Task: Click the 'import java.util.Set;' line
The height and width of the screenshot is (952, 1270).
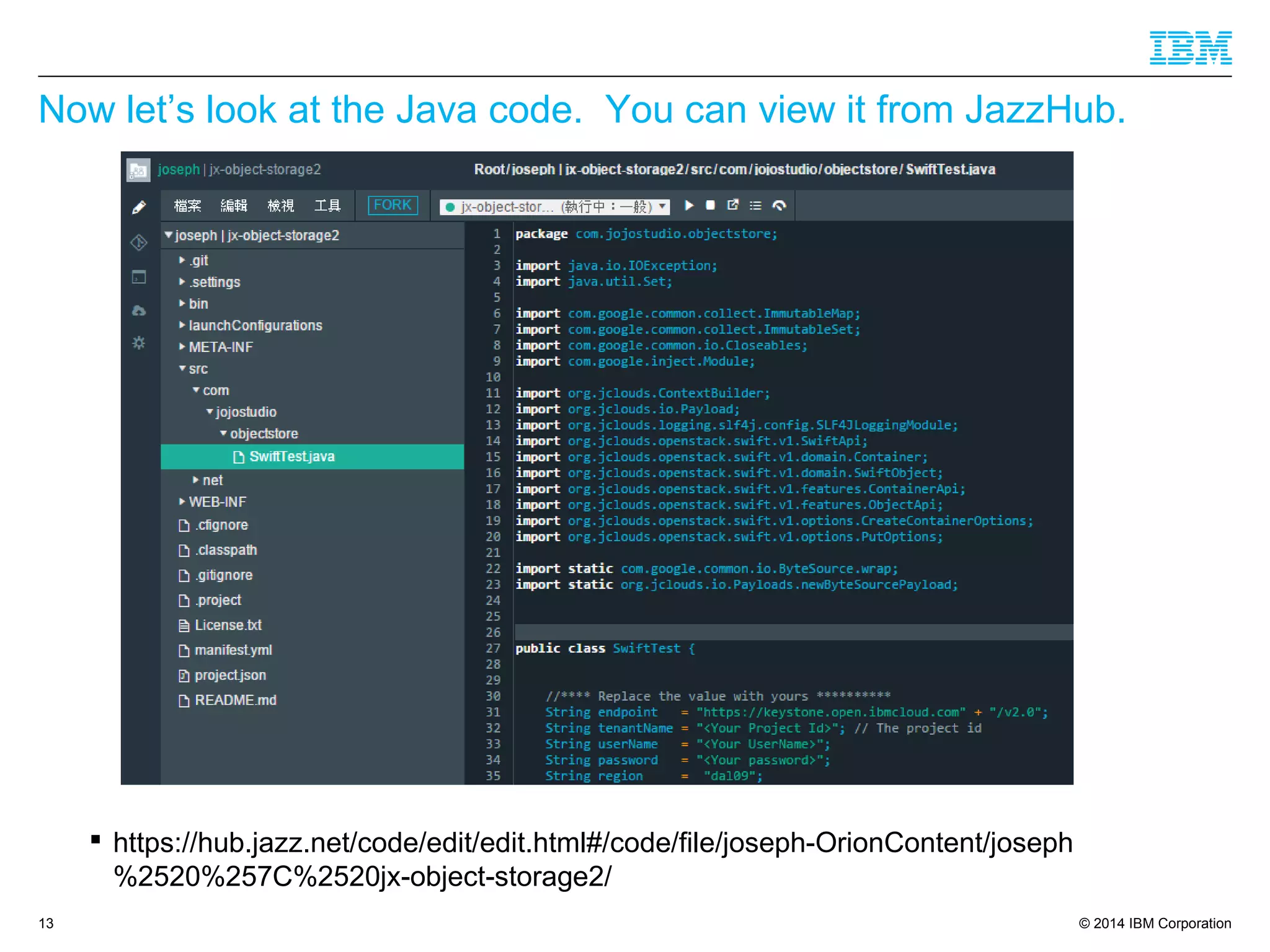Action: click(594, 281)
